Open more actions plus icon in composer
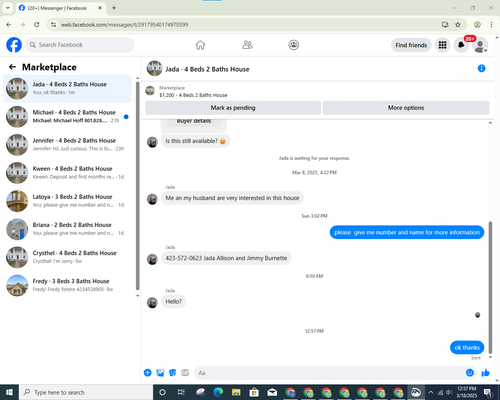 (148, 373)
